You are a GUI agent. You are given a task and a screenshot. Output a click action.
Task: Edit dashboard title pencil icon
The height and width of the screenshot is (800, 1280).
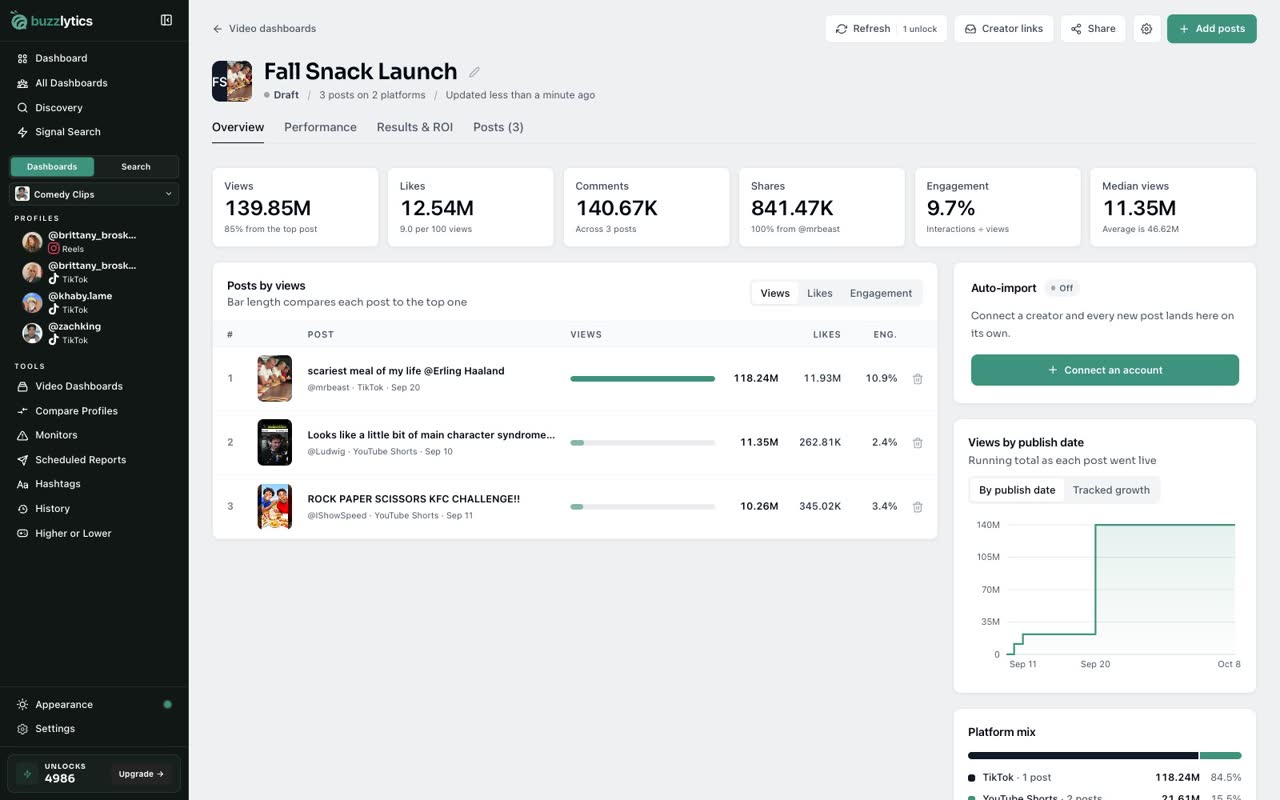pos(475,72)
